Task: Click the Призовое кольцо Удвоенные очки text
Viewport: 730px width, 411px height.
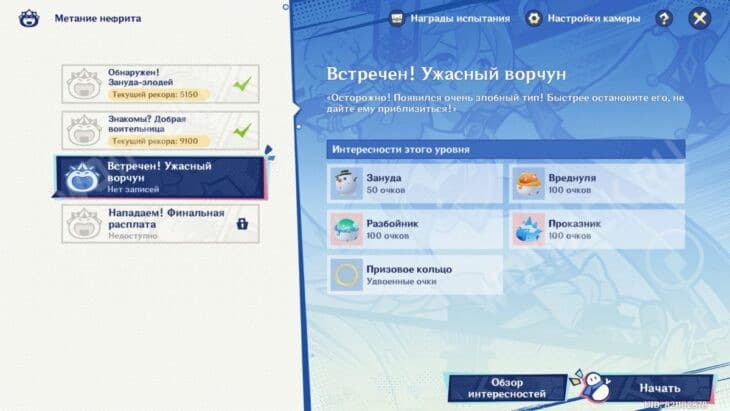Action: tap(409, 275)
